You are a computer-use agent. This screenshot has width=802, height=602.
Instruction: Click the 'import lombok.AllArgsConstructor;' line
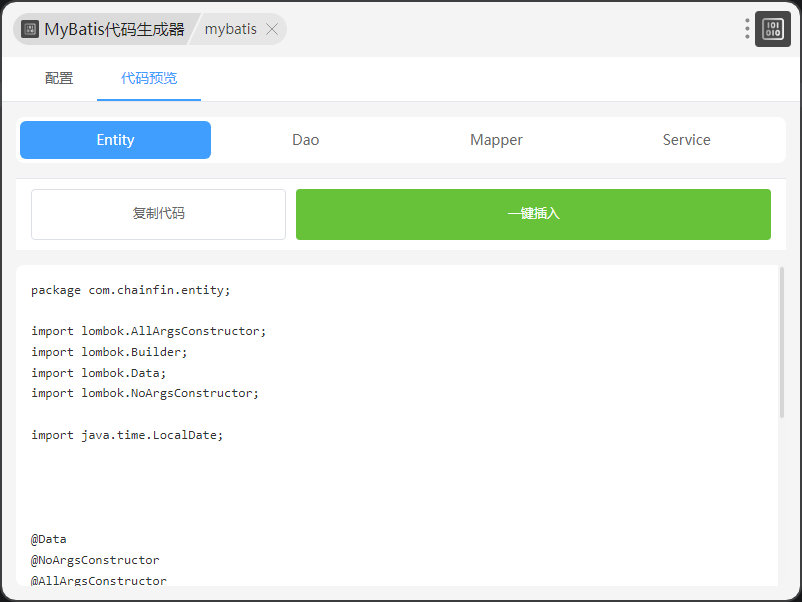pyautogui.click(x=149, y=331)
